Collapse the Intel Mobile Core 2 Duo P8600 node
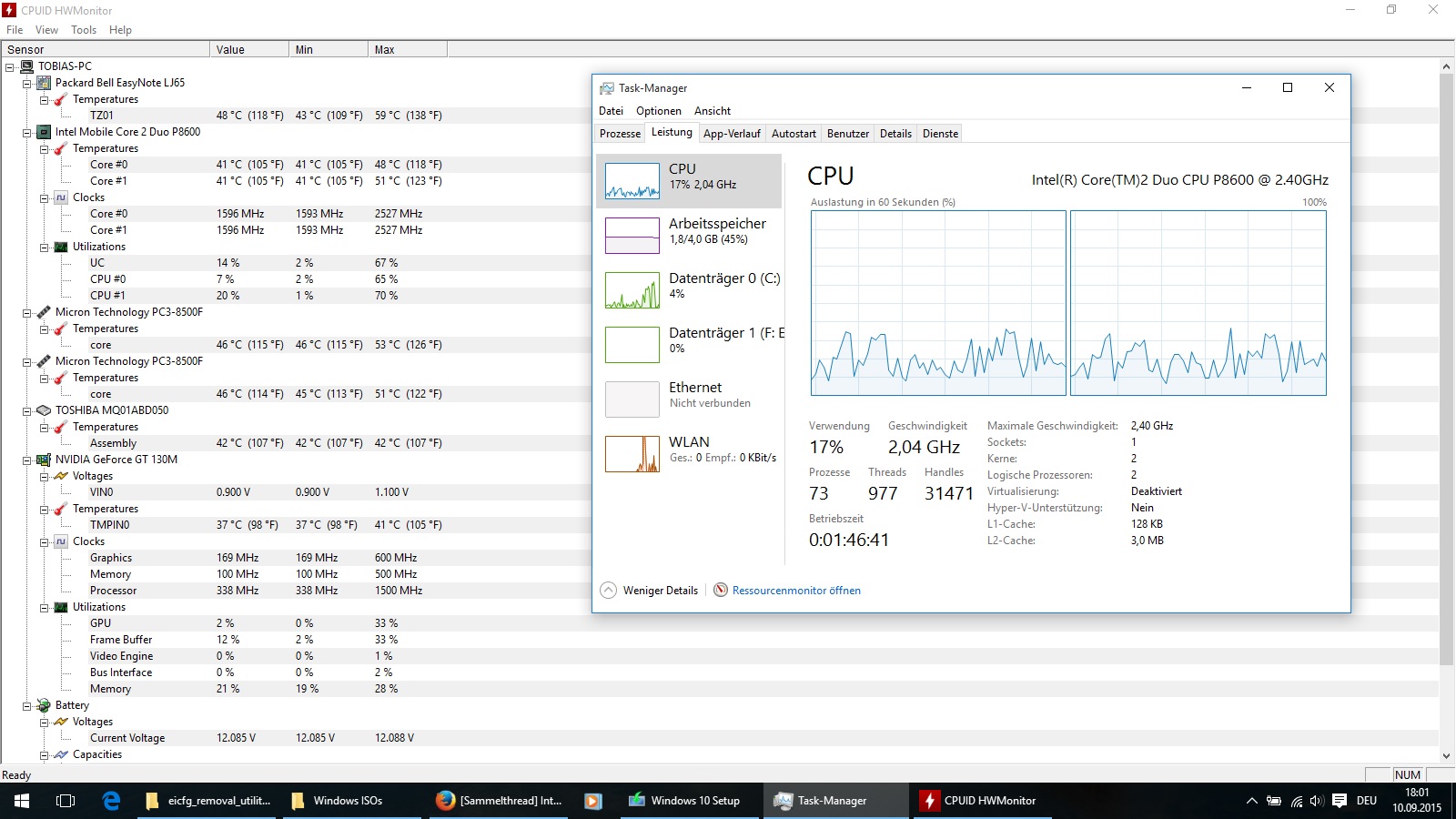 point(26,132)
